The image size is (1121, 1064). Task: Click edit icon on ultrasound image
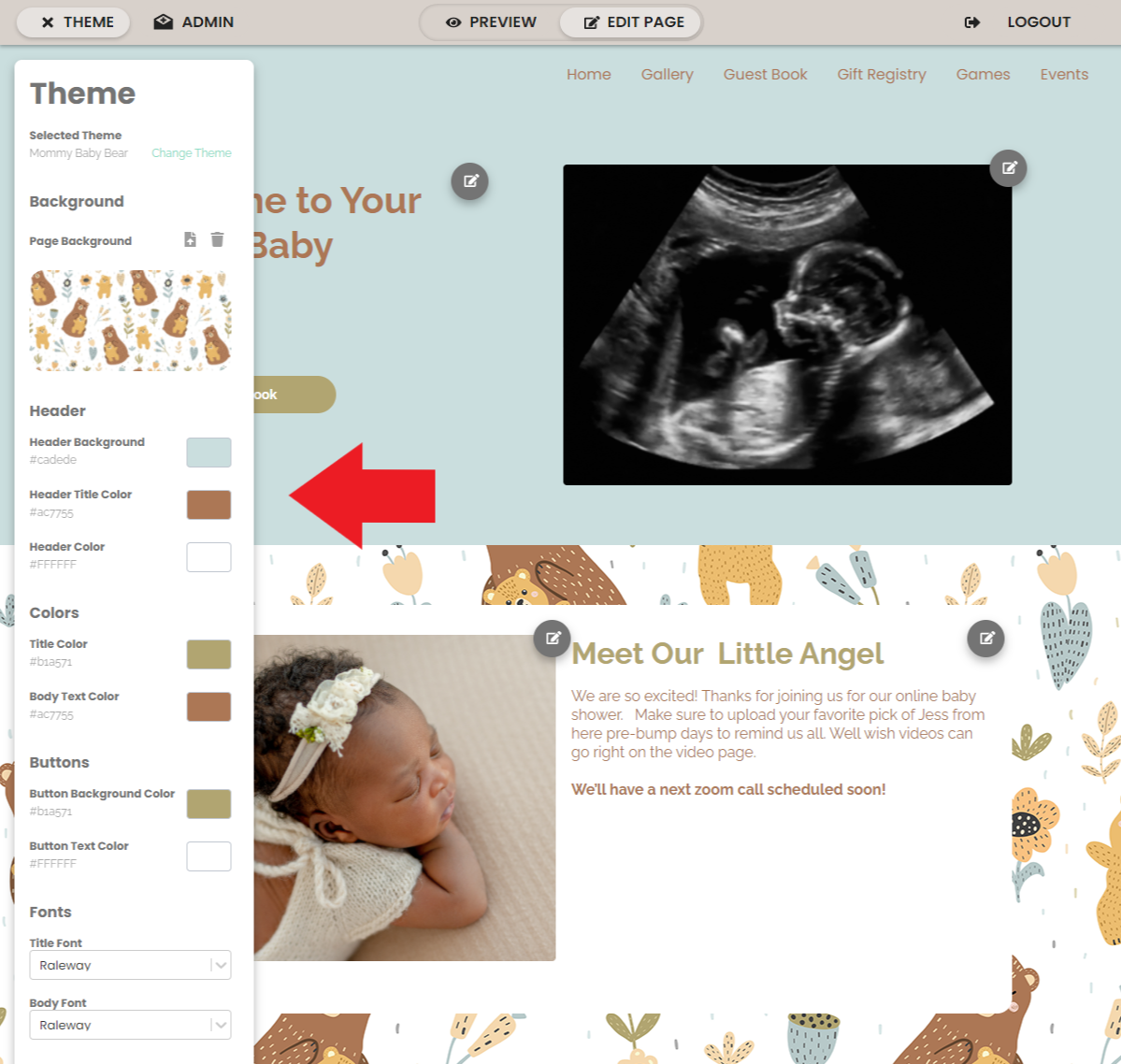tap(1008, 168)
